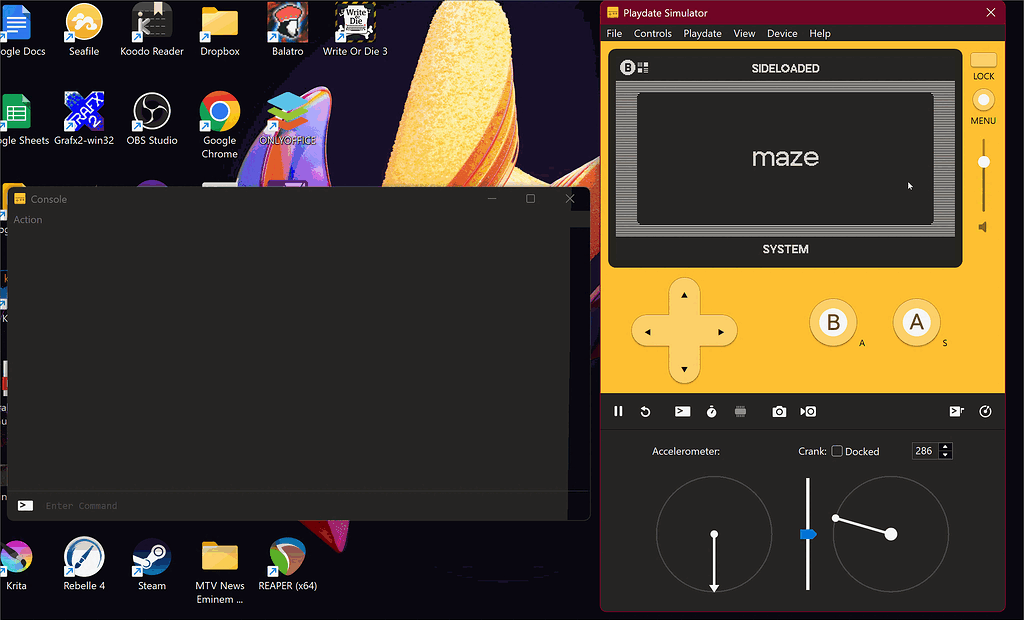Launch Steam from the desktop

(152, 564)
